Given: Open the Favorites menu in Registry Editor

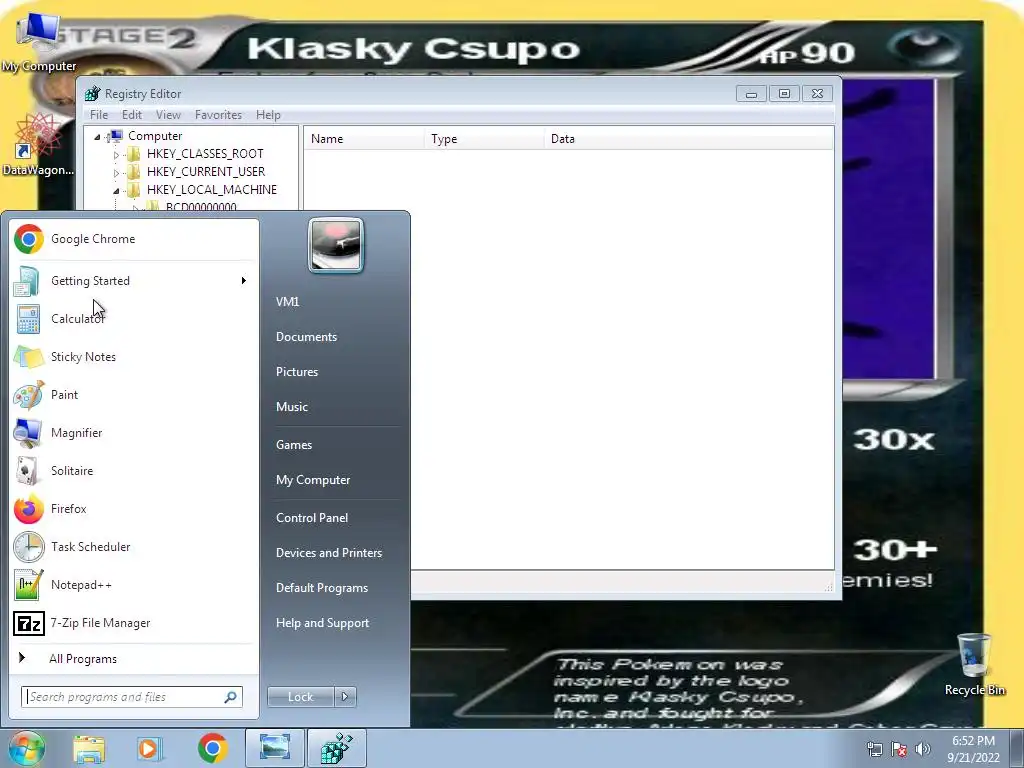Looking at the screenshot, I should 218,115.
